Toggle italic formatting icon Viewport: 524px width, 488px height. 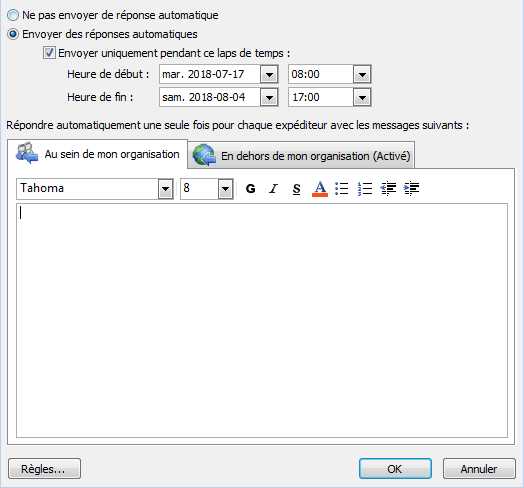[273, 189]
